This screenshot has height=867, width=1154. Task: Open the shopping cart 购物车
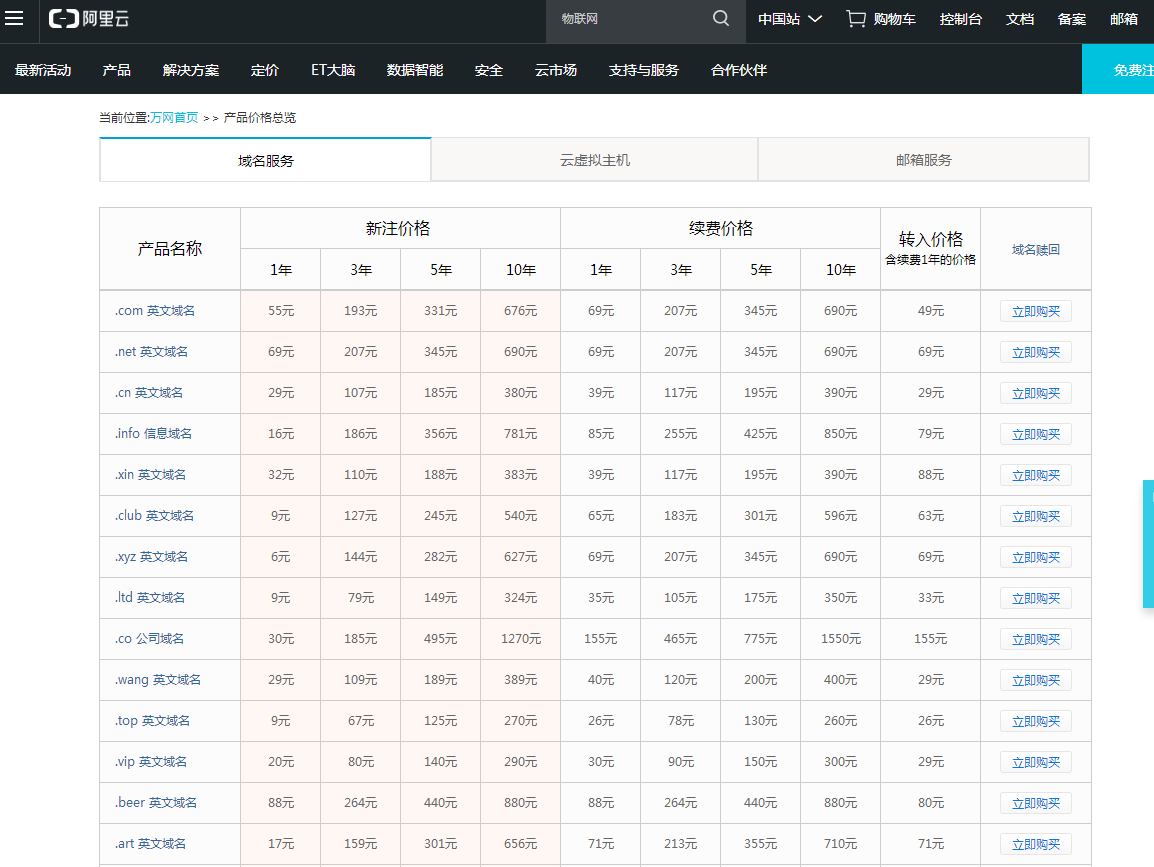(x=881, y=19)
